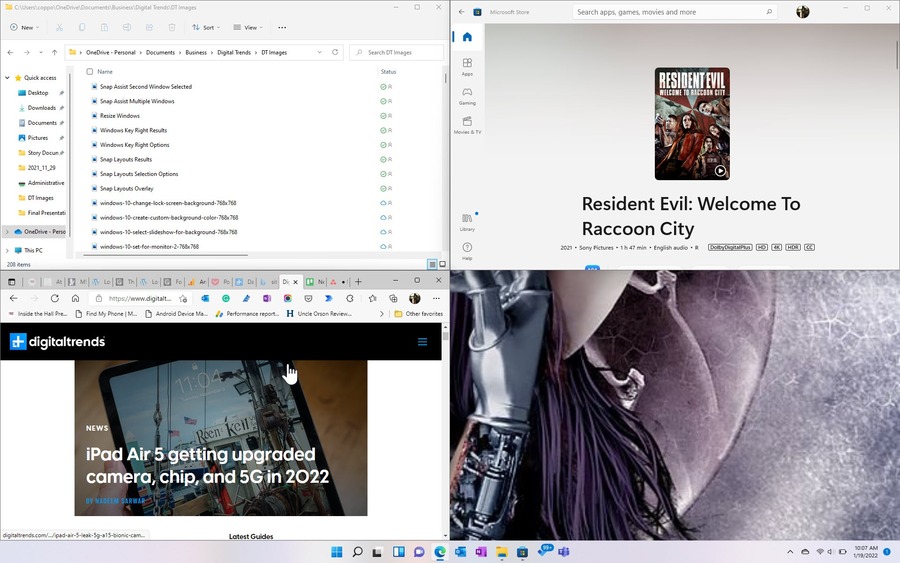This screenshot has width=900, height=563.
Task: Open Resident Evil movie poster thumbnail
Action: (692, 123)
